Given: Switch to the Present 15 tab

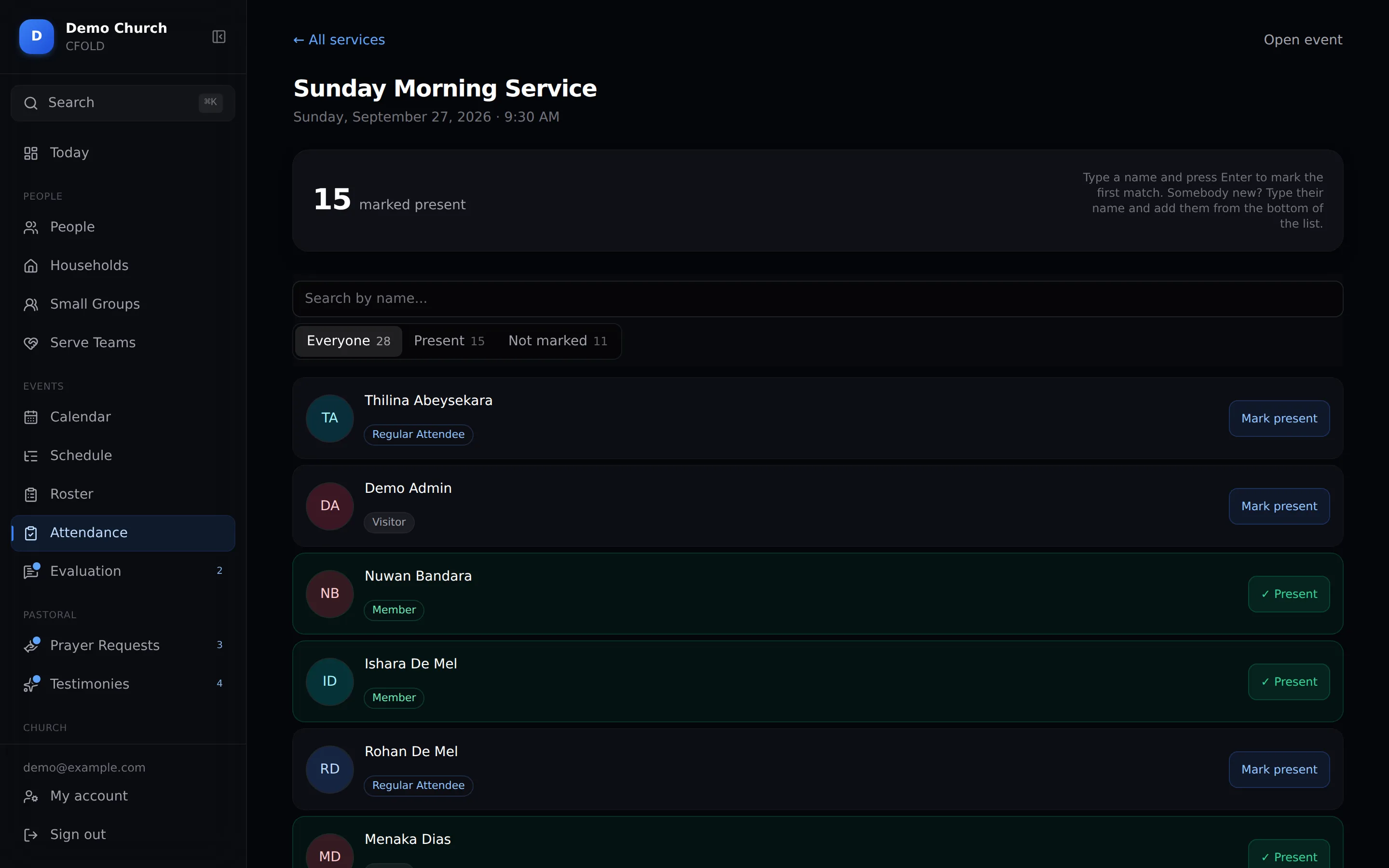Looking at the screenshot, I should [449, 341].
